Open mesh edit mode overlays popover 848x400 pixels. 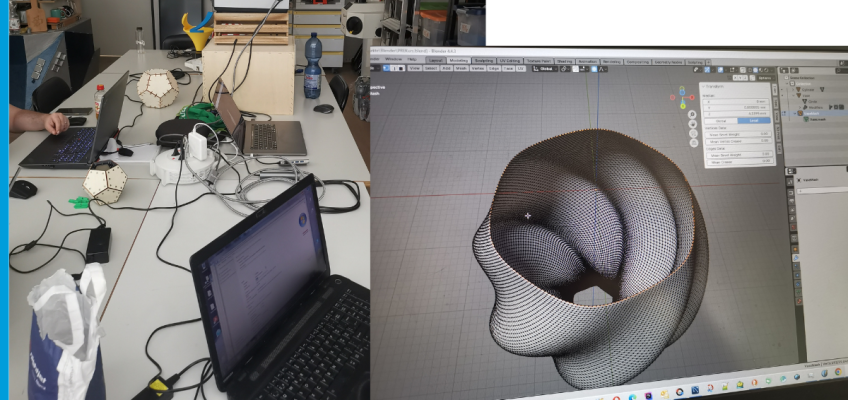coord(733,70)
